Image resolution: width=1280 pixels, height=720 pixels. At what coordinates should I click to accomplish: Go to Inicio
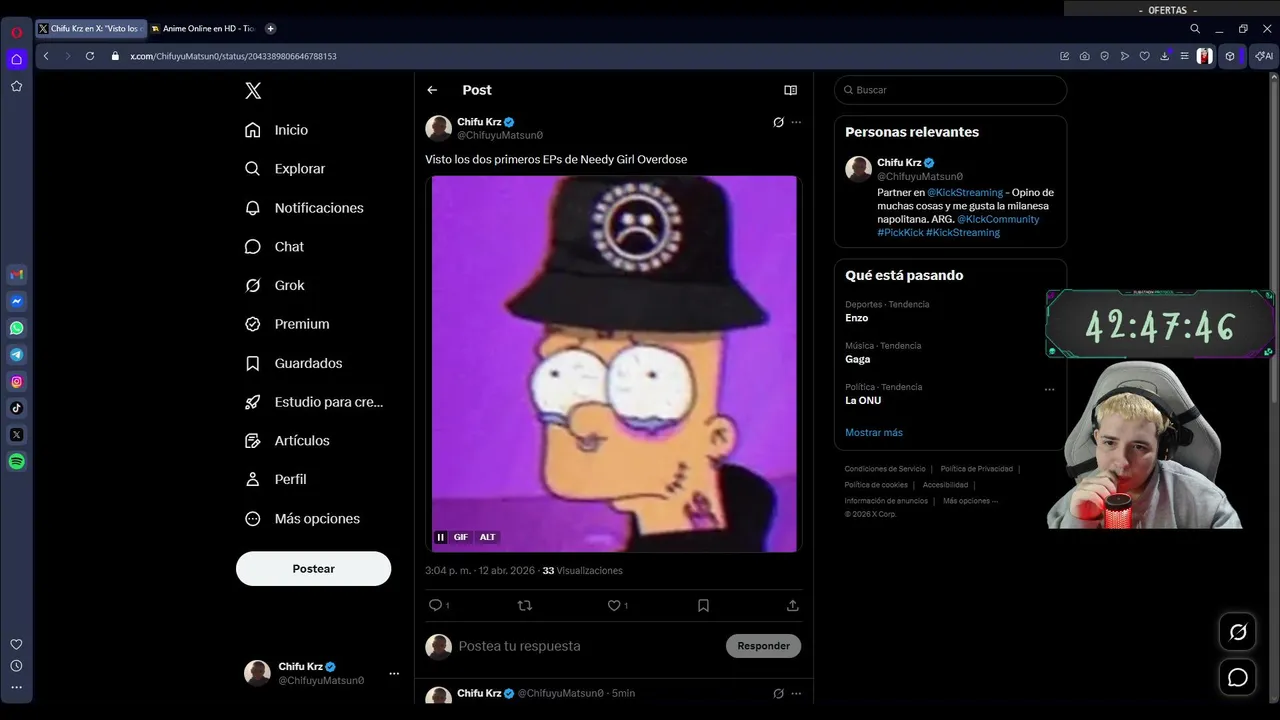tap(276, 130)
